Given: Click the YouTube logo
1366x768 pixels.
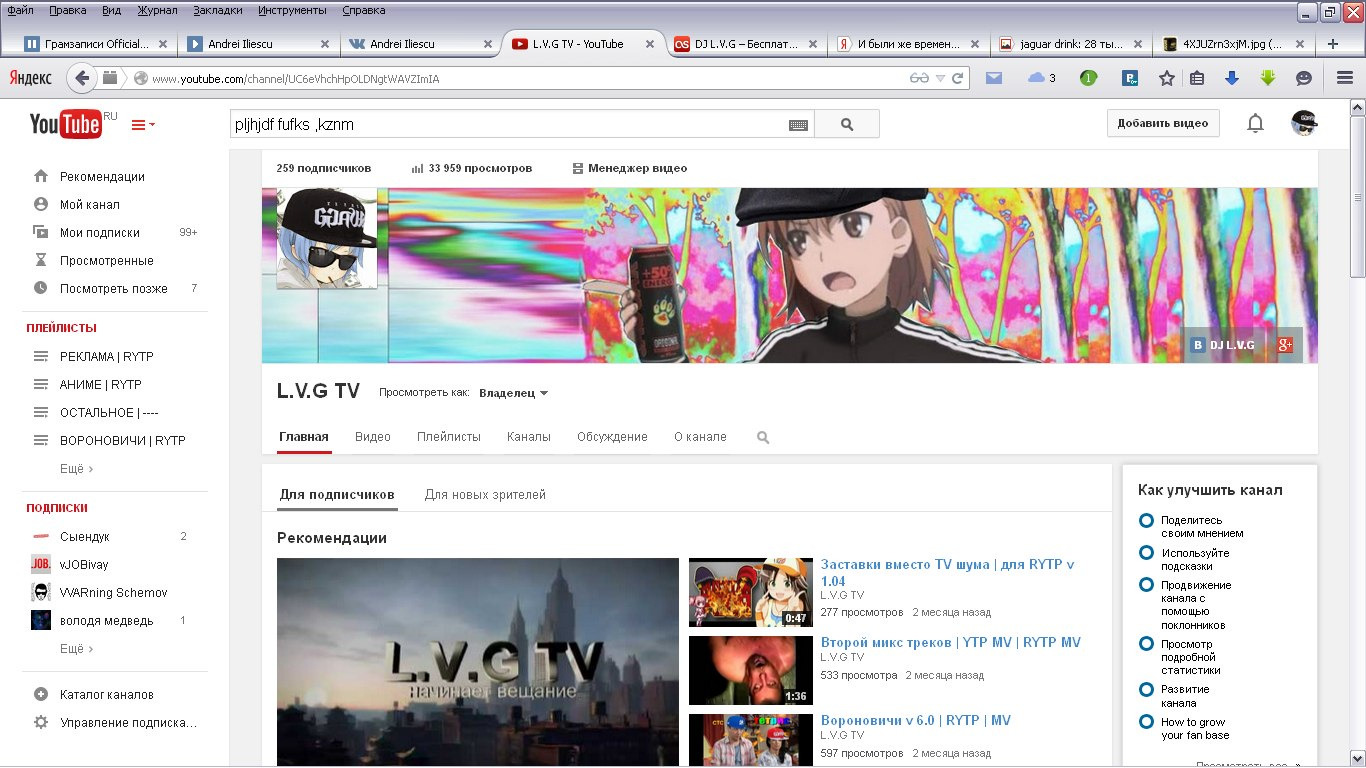Looking at the screenshot, I should pyautogui.click(x=66, y=124).
